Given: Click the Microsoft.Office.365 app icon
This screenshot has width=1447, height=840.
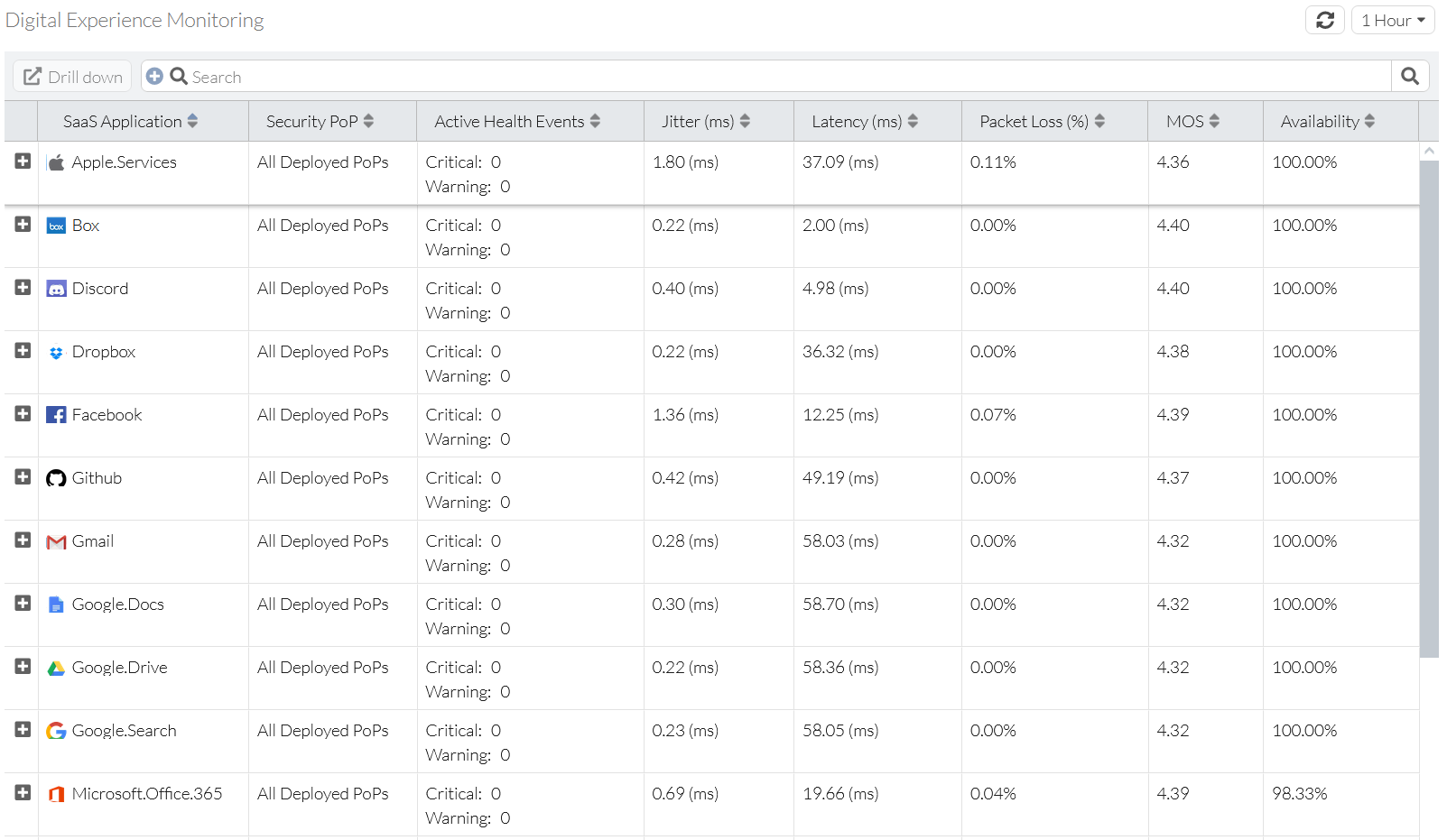Looking at the screenshot, I should coord(56,794).
